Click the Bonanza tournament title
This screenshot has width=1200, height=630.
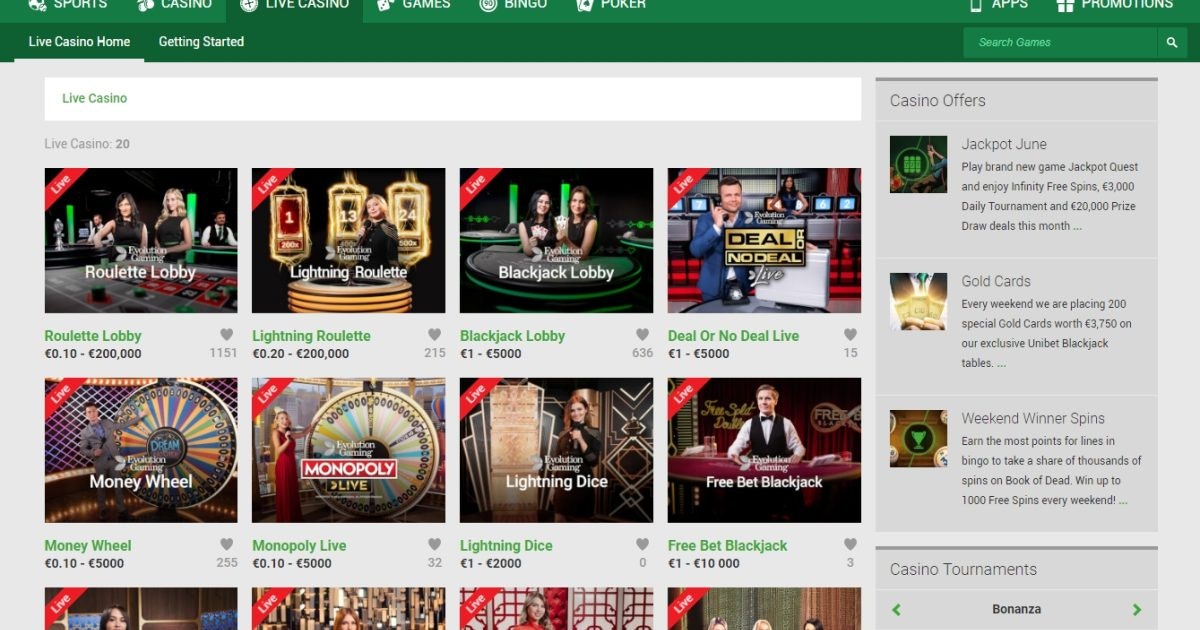1017,609
